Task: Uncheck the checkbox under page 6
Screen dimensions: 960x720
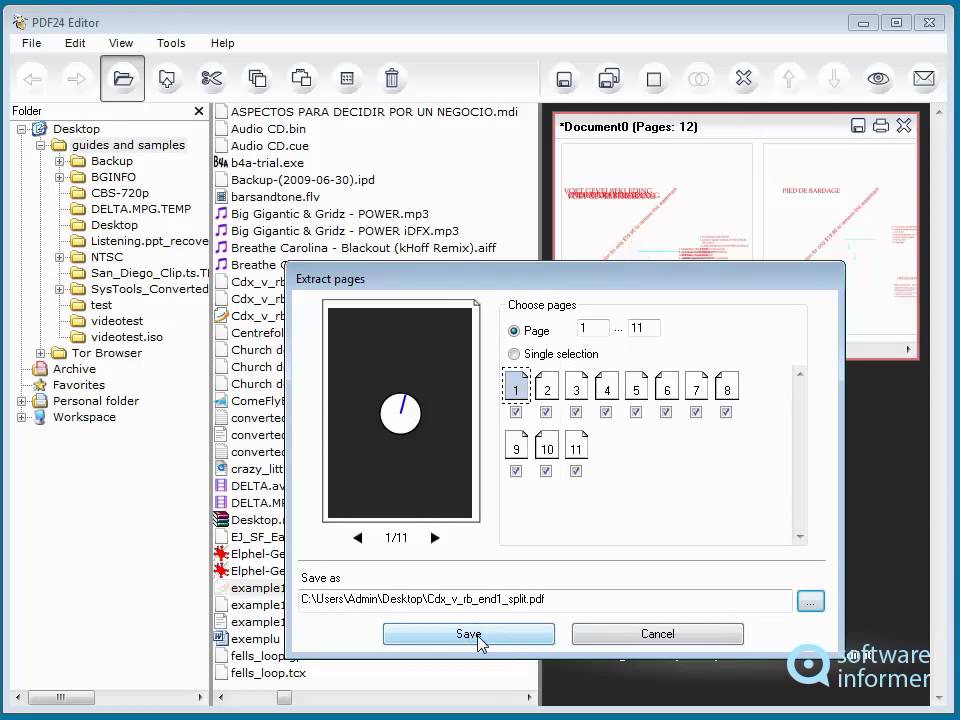Action: [666, 412]
